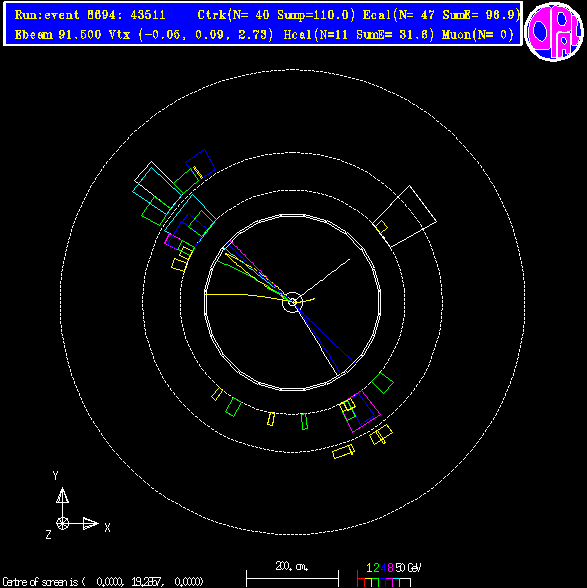587x588 pixels.
Task: Click the Hcal(N=11 SumE= 31.6) header text
Action: [359, 35]
